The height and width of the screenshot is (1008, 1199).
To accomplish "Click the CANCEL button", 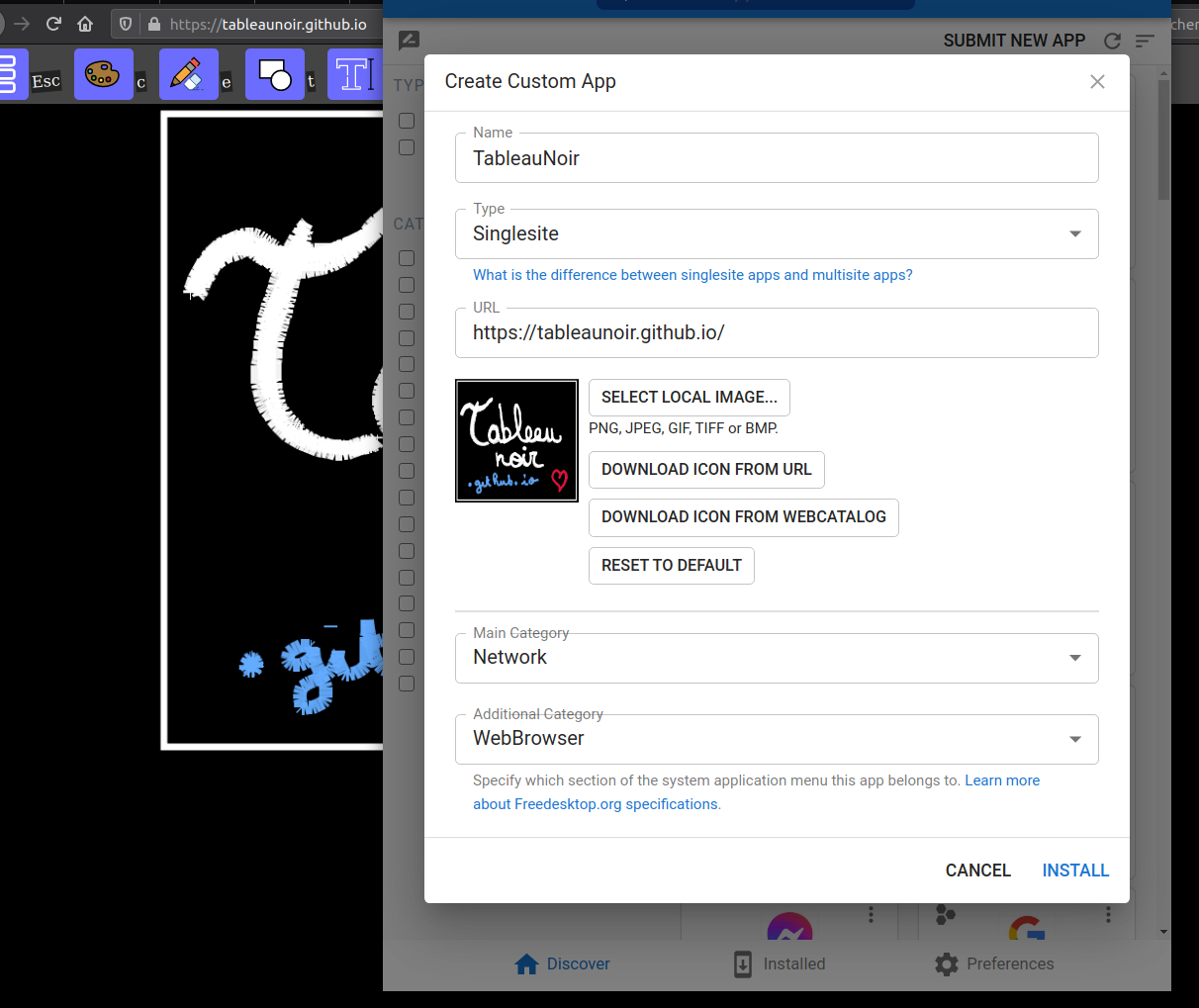I will click(978, 871).
